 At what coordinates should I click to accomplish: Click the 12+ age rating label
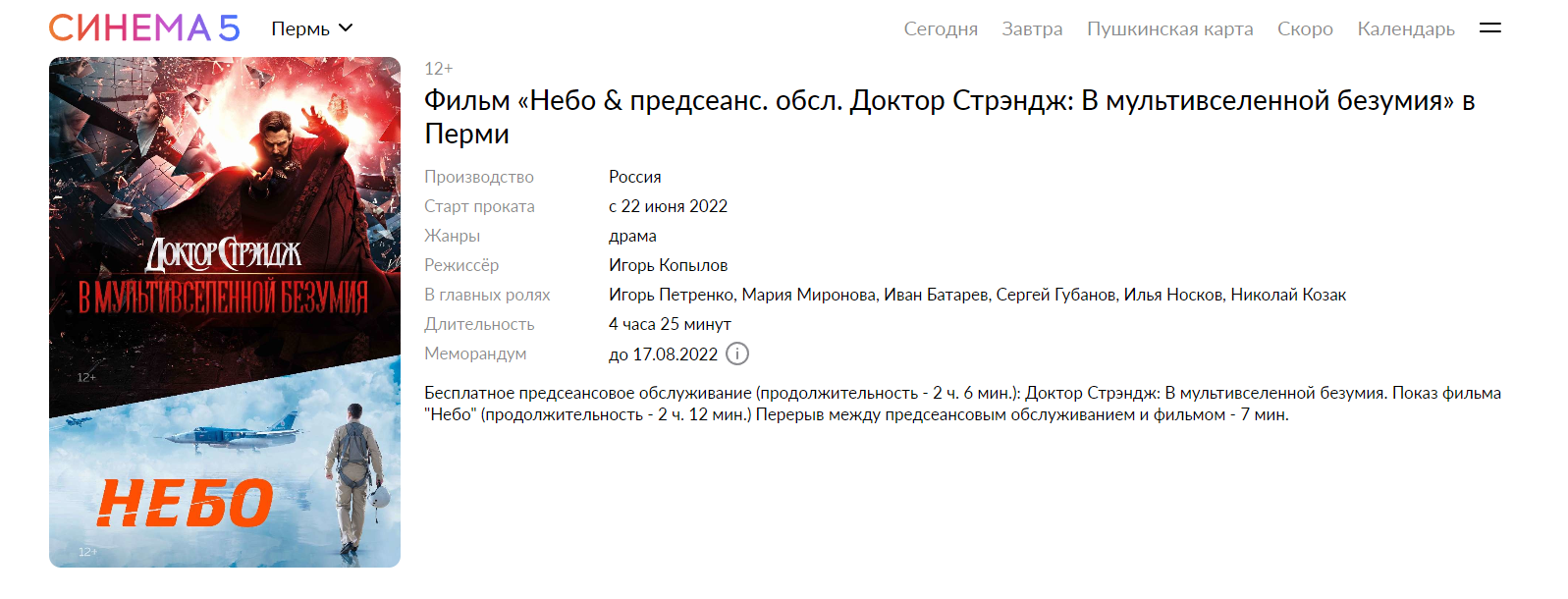point(439,69)
